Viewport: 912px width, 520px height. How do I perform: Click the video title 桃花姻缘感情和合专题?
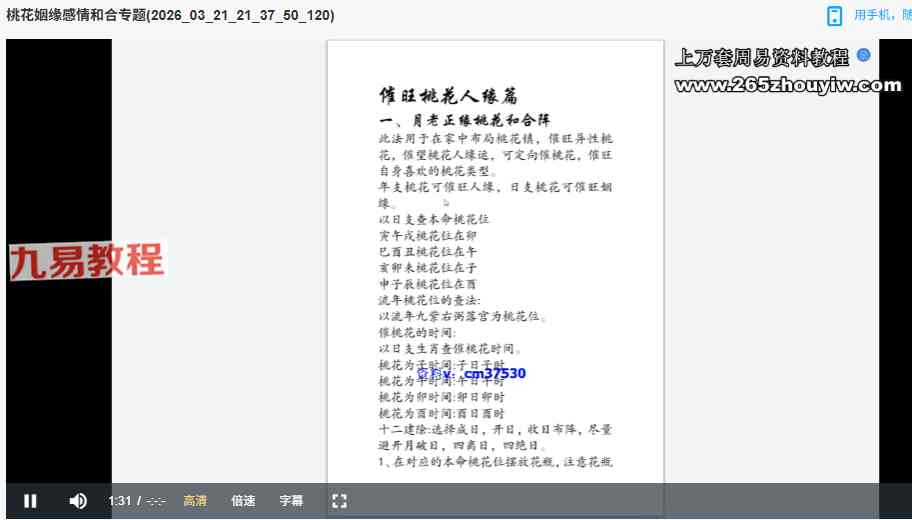point(170,16)
